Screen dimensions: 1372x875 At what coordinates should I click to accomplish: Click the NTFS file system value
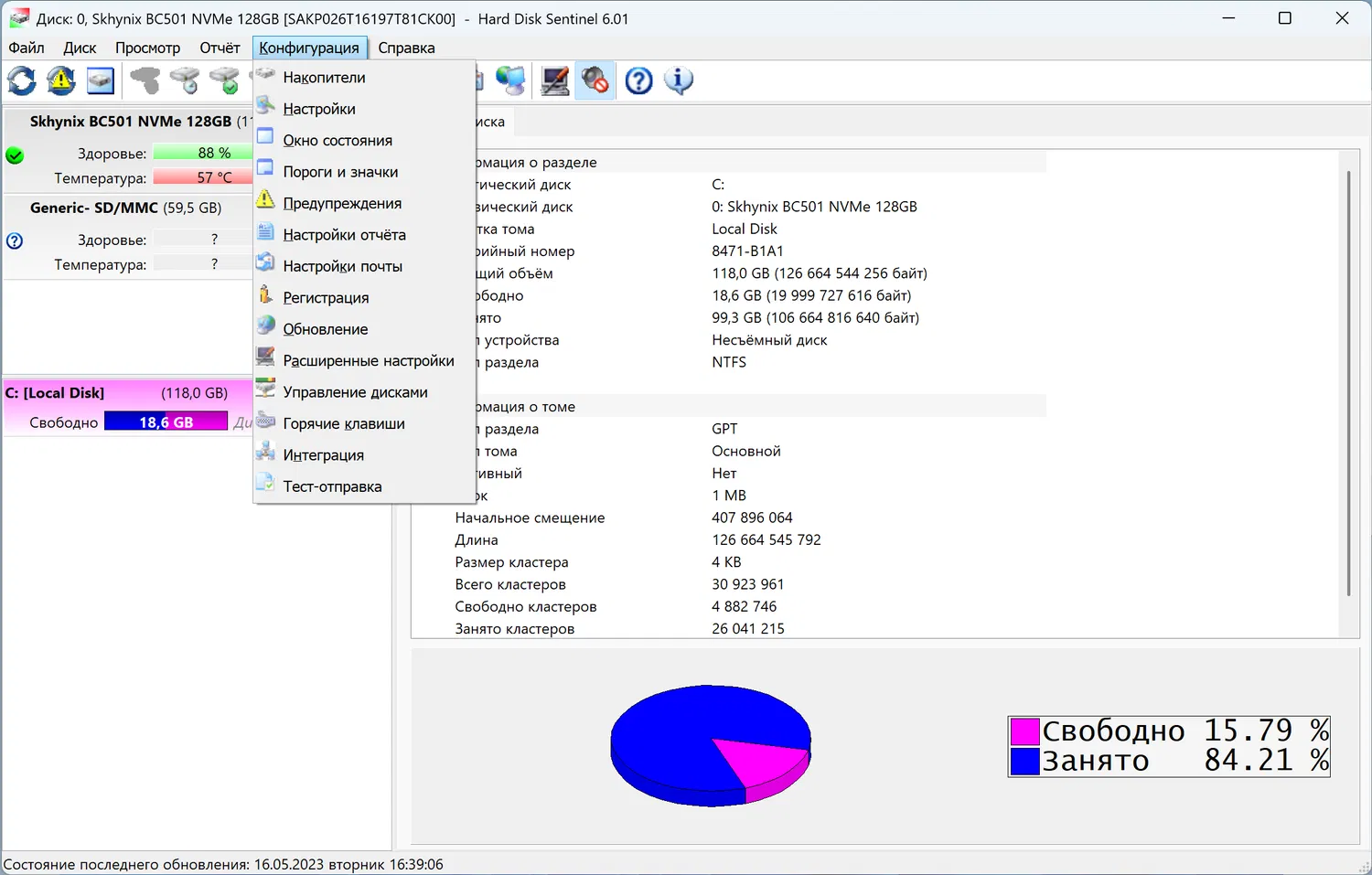pyautogui.click(x=729, y=362)
